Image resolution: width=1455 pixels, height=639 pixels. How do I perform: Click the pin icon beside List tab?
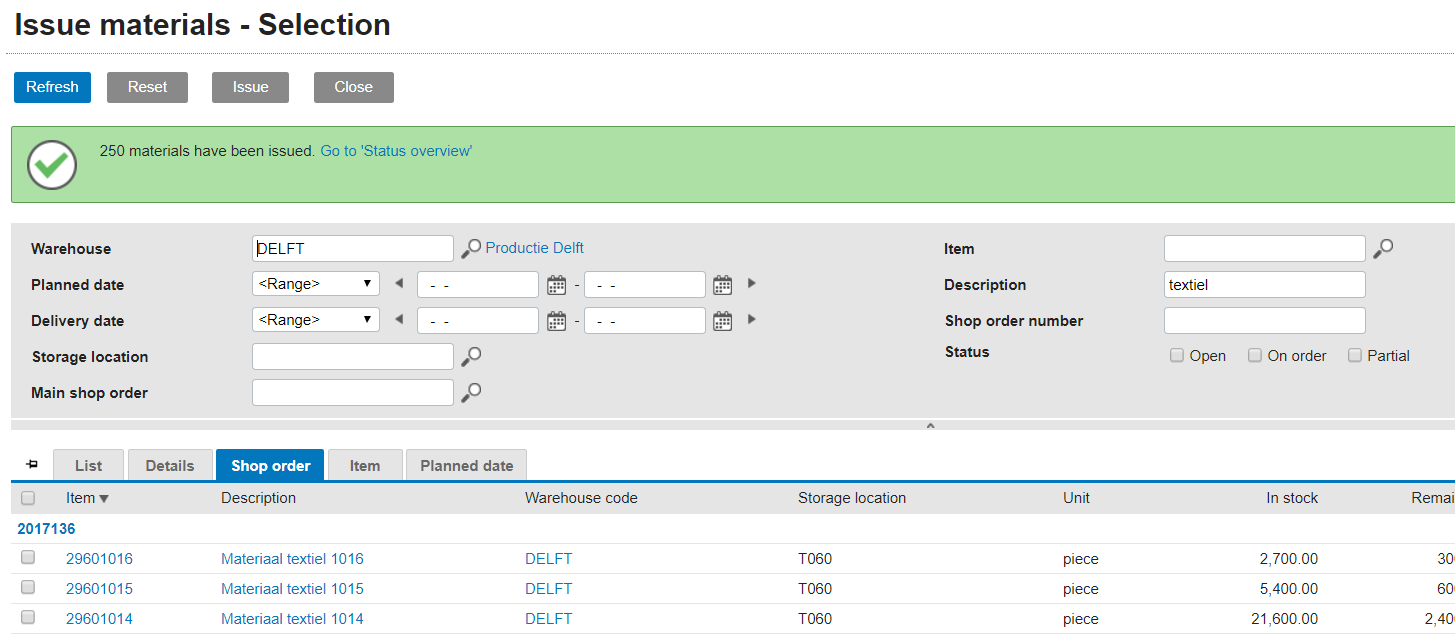pos(31,465)
